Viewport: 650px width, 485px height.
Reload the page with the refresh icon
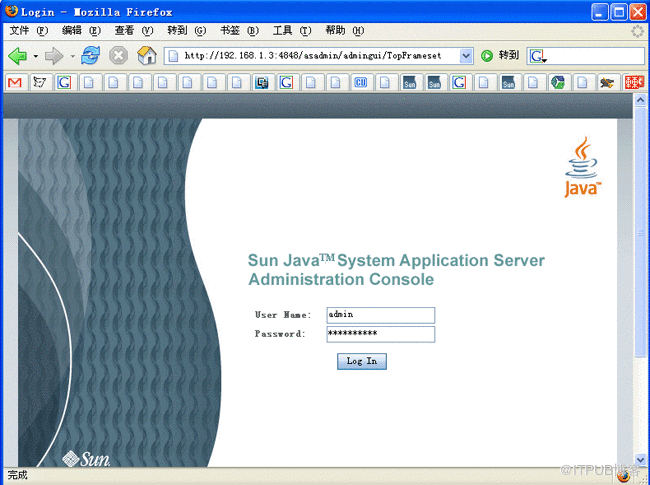90,55
